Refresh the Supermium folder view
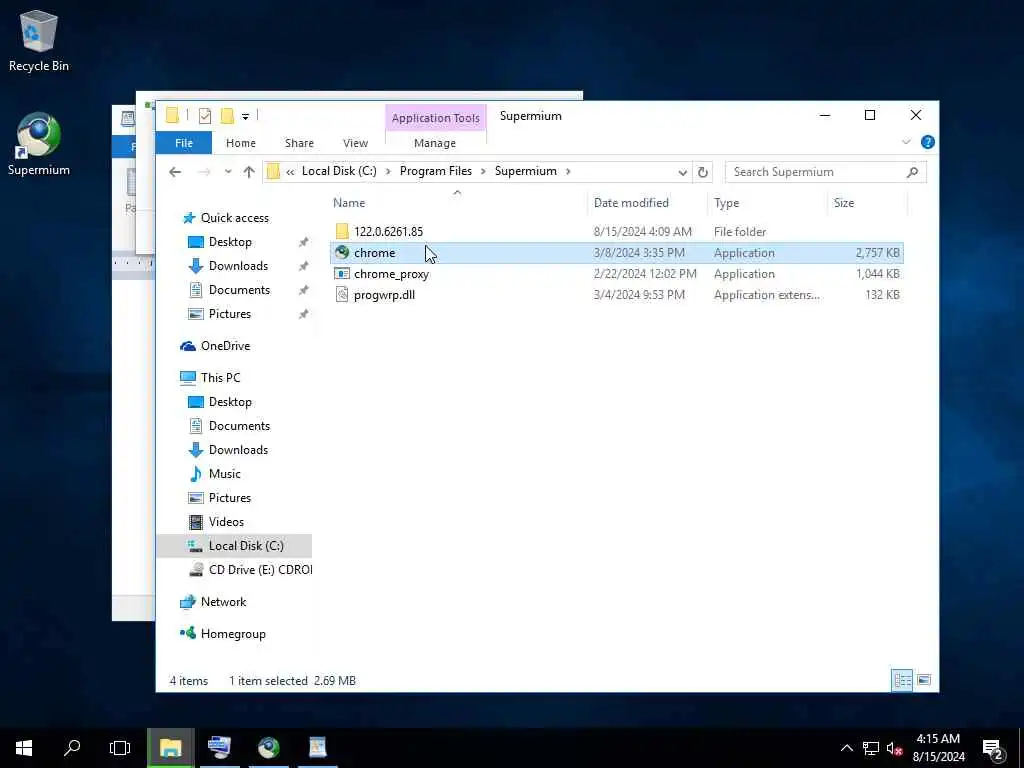 point(703,172)
